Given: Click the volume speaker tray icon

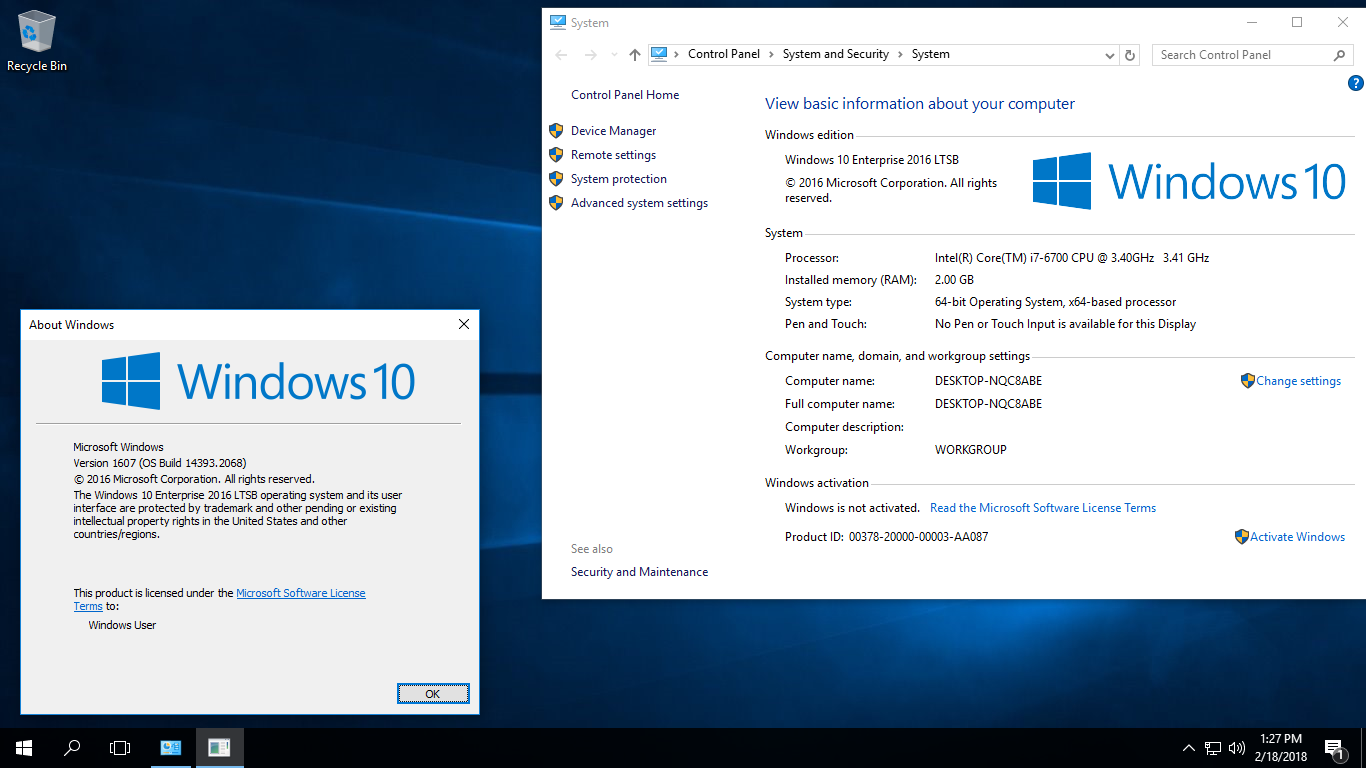Looking at the screenshot, I should (1236, 747).
